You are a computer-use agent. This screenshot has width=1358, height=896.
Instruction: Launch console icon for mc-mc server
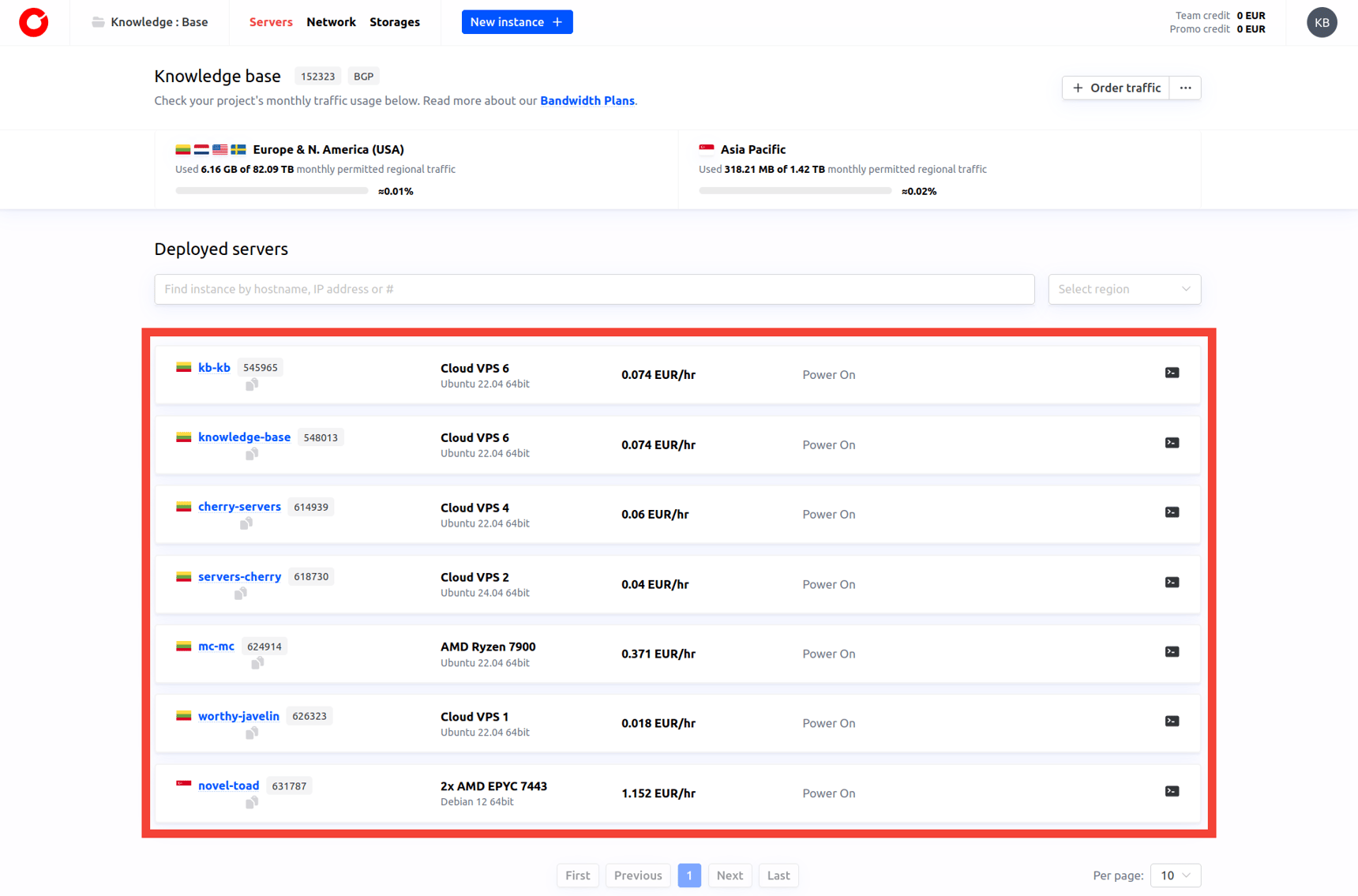click(x=1172, y=652)
